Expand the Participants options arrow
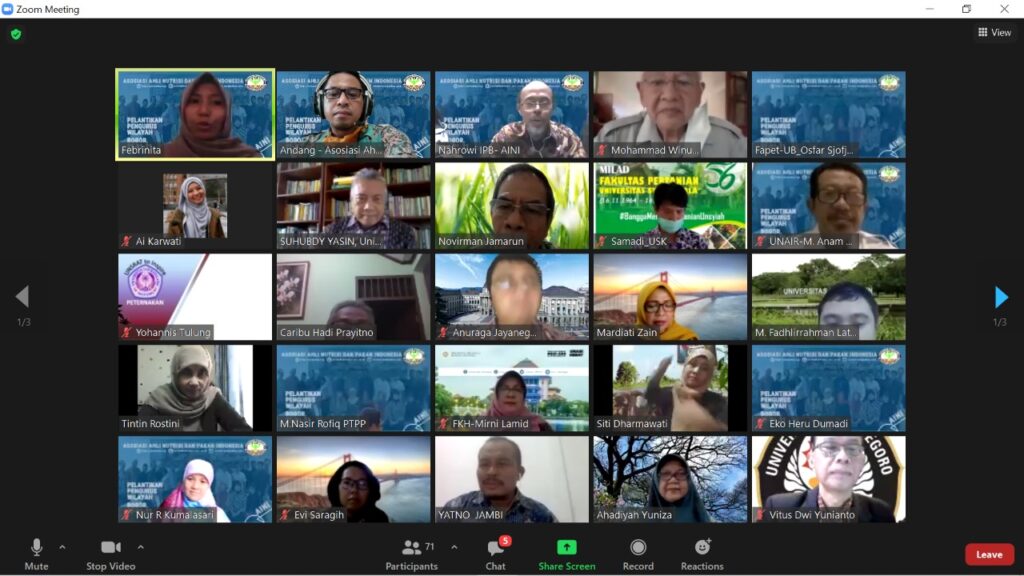The width and height of the screenshot is (1024, 576). pos(454,547)
